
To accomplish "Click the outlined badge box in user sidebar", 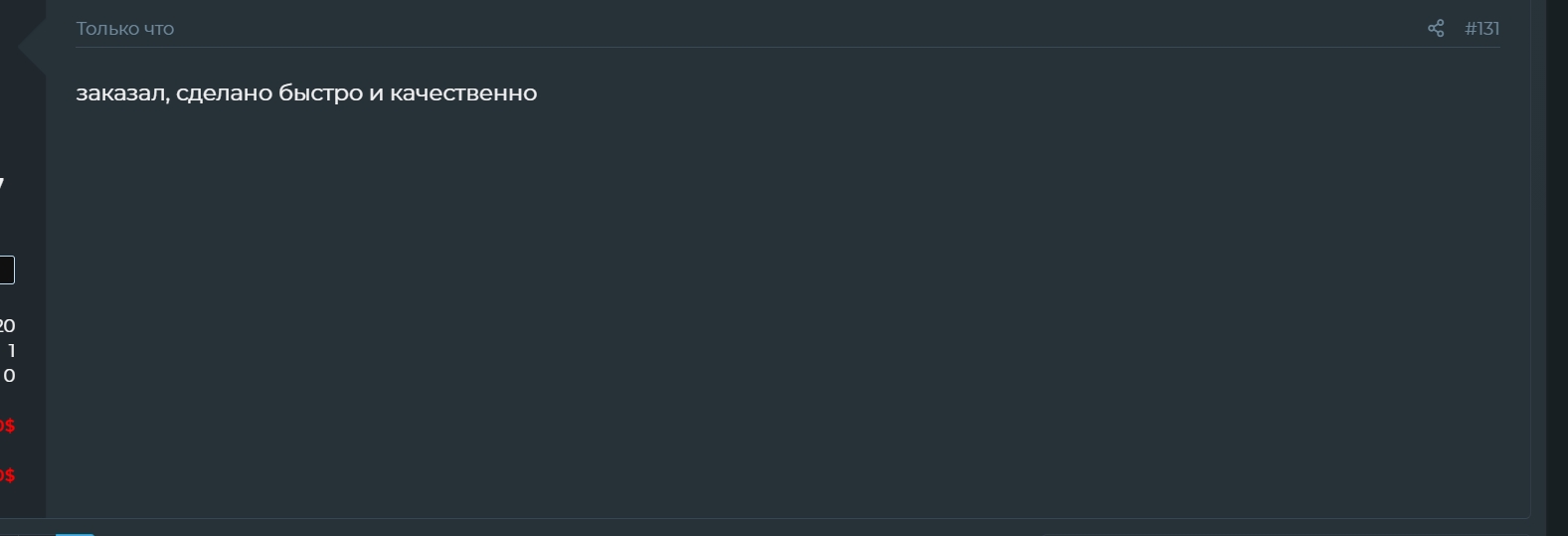I will point(7,269).
